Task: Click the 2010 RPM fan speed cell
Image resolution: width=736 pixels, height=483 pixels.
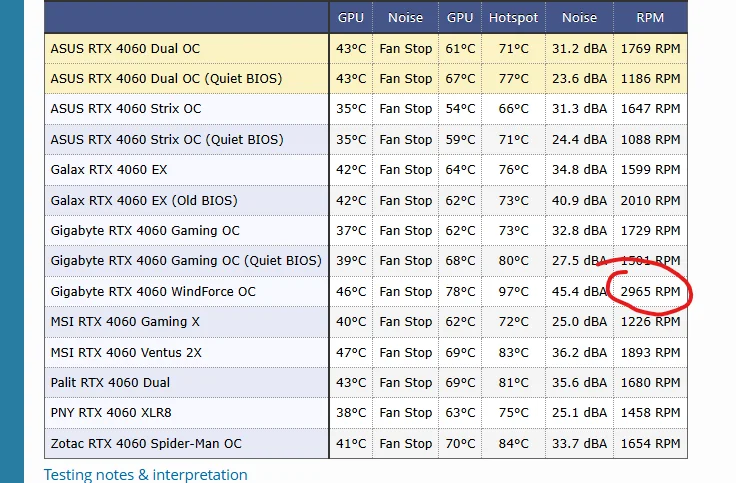Action: [650, 200]
